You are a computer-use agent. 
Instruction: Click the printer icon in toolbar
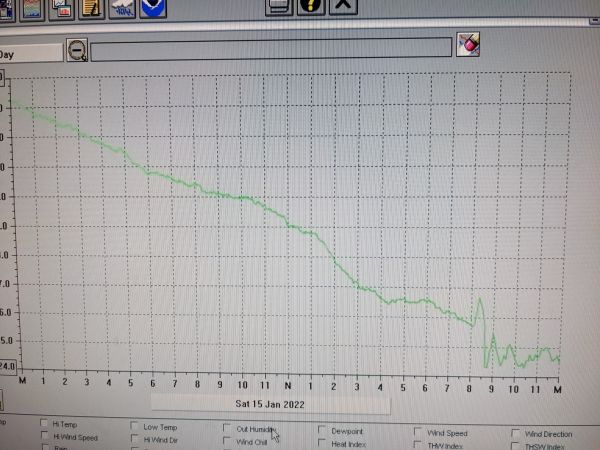279,5
